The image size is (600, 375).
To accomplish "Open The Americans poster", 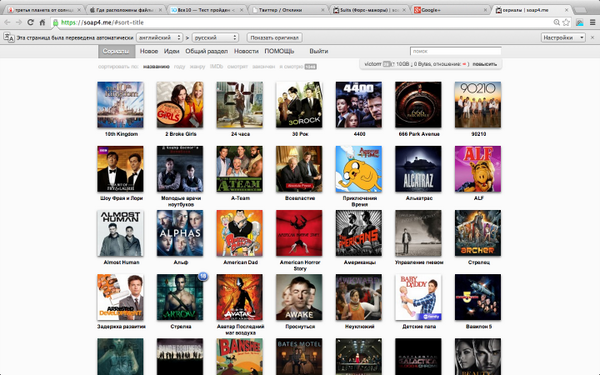I will [359, 233].
